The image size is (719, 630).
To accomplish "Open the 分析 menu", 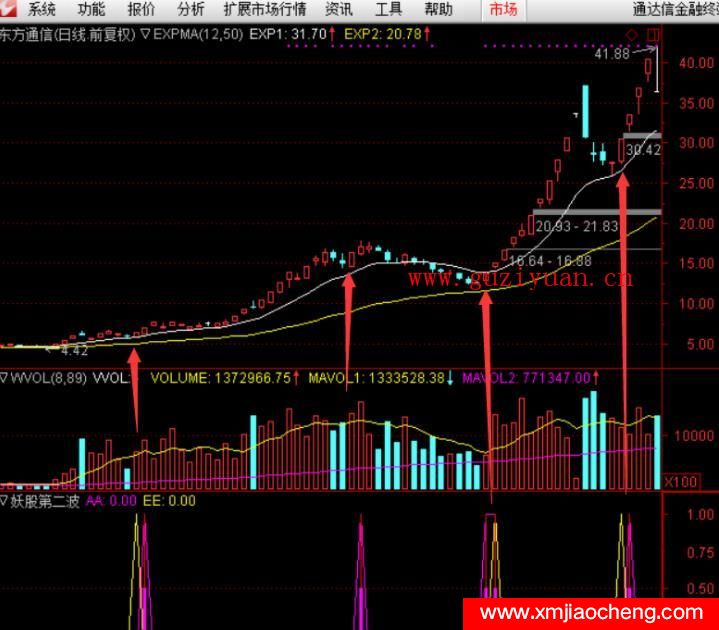I will (190, 10).
